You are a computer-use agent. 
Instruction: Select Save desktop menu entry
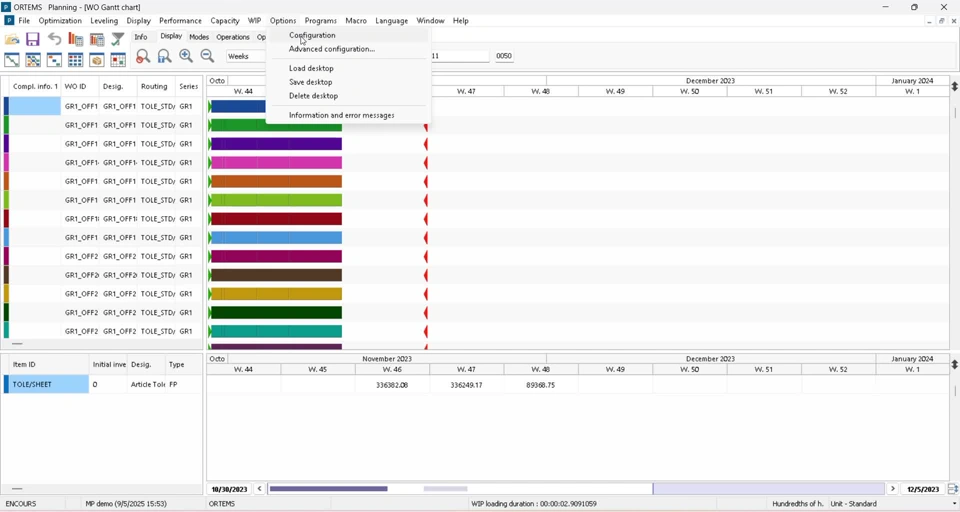click(310, 82)
